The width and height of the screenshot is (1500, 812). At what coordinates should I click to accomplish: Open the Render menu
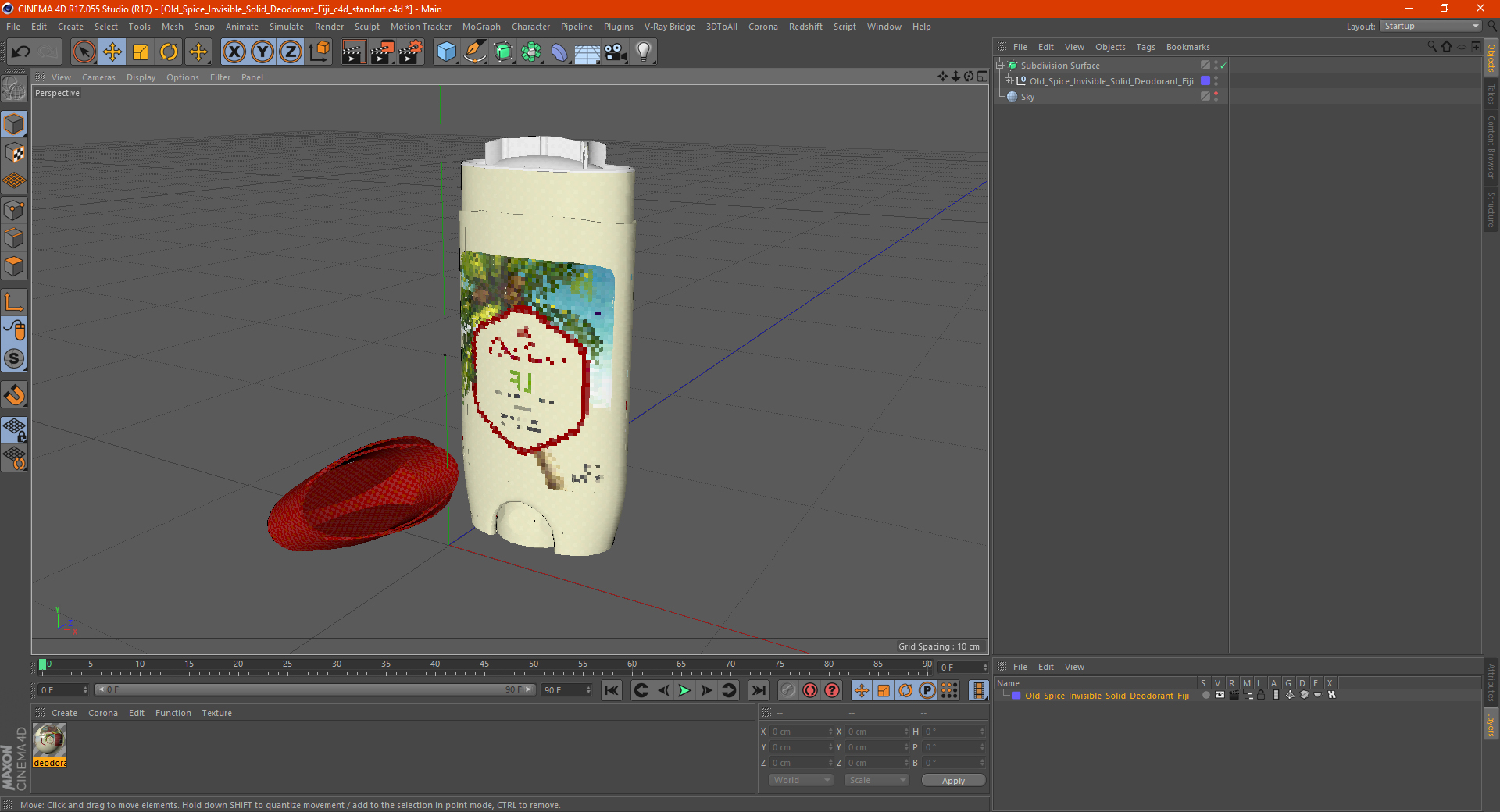pos(329,27)
